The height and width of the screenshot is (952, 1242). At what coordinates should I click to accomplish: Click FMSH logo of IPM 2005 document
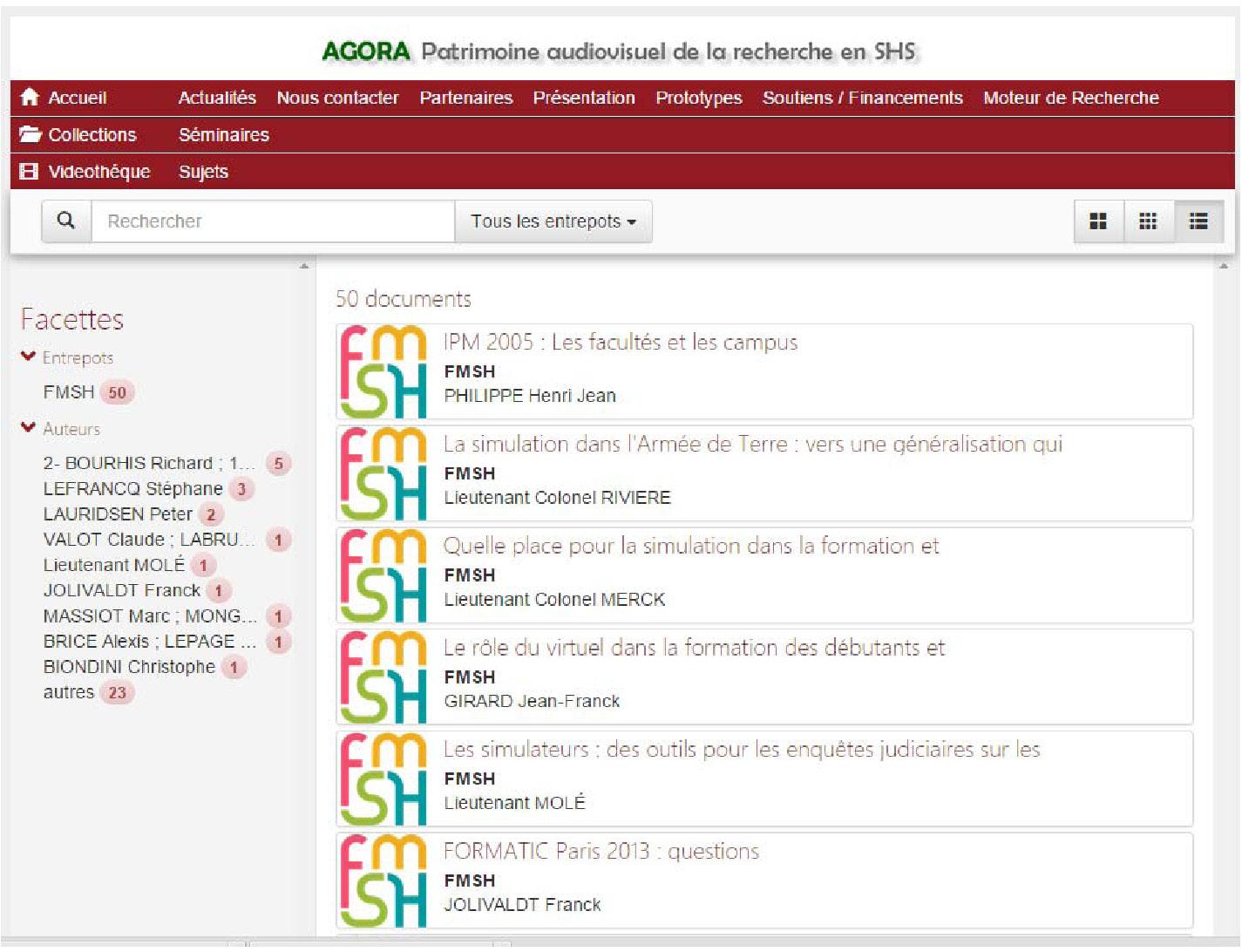383,372
